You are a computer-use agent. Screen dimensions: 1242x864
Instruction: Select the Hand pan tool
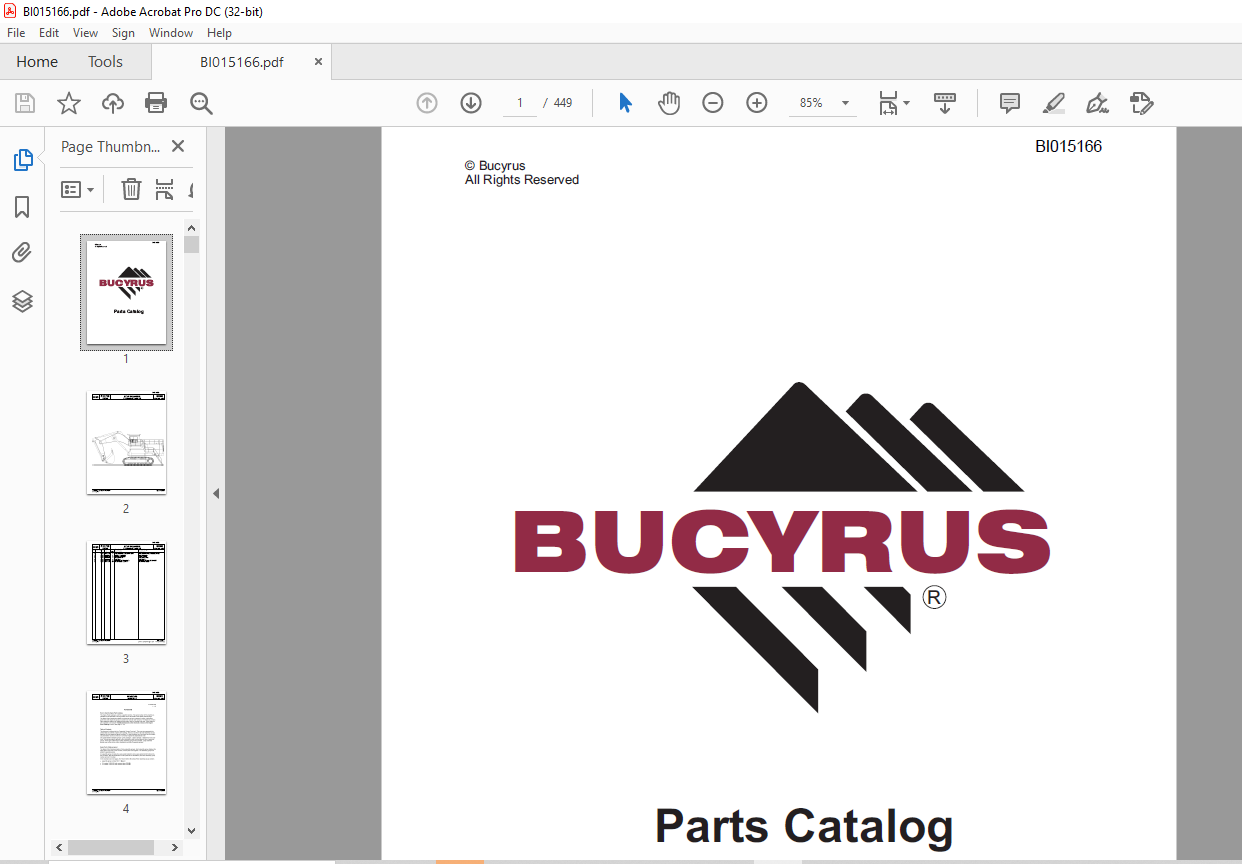[x=668, y=103]
